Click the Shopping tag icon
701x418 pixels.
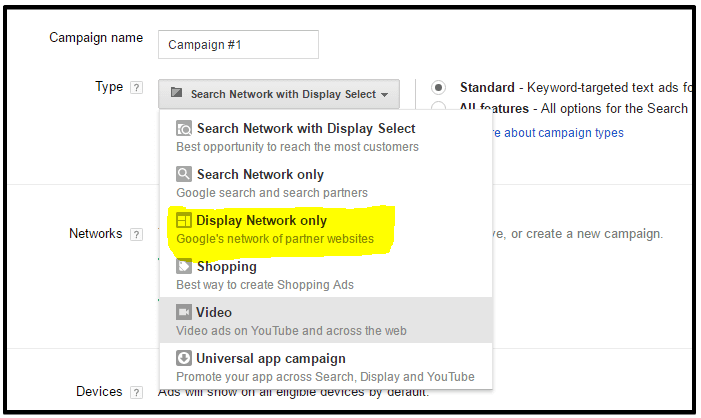tap(184, 266)
